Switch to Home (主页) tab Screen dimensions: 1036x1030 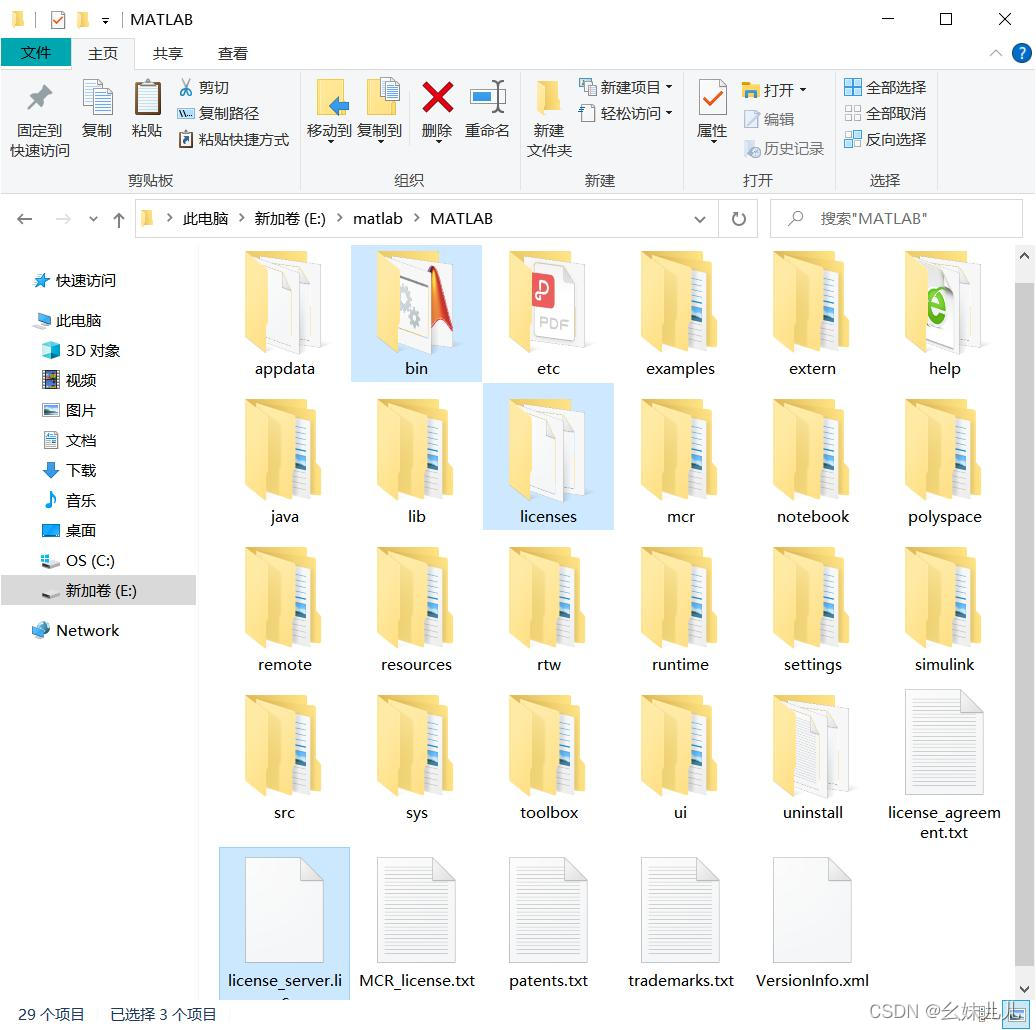click(103, 54)
